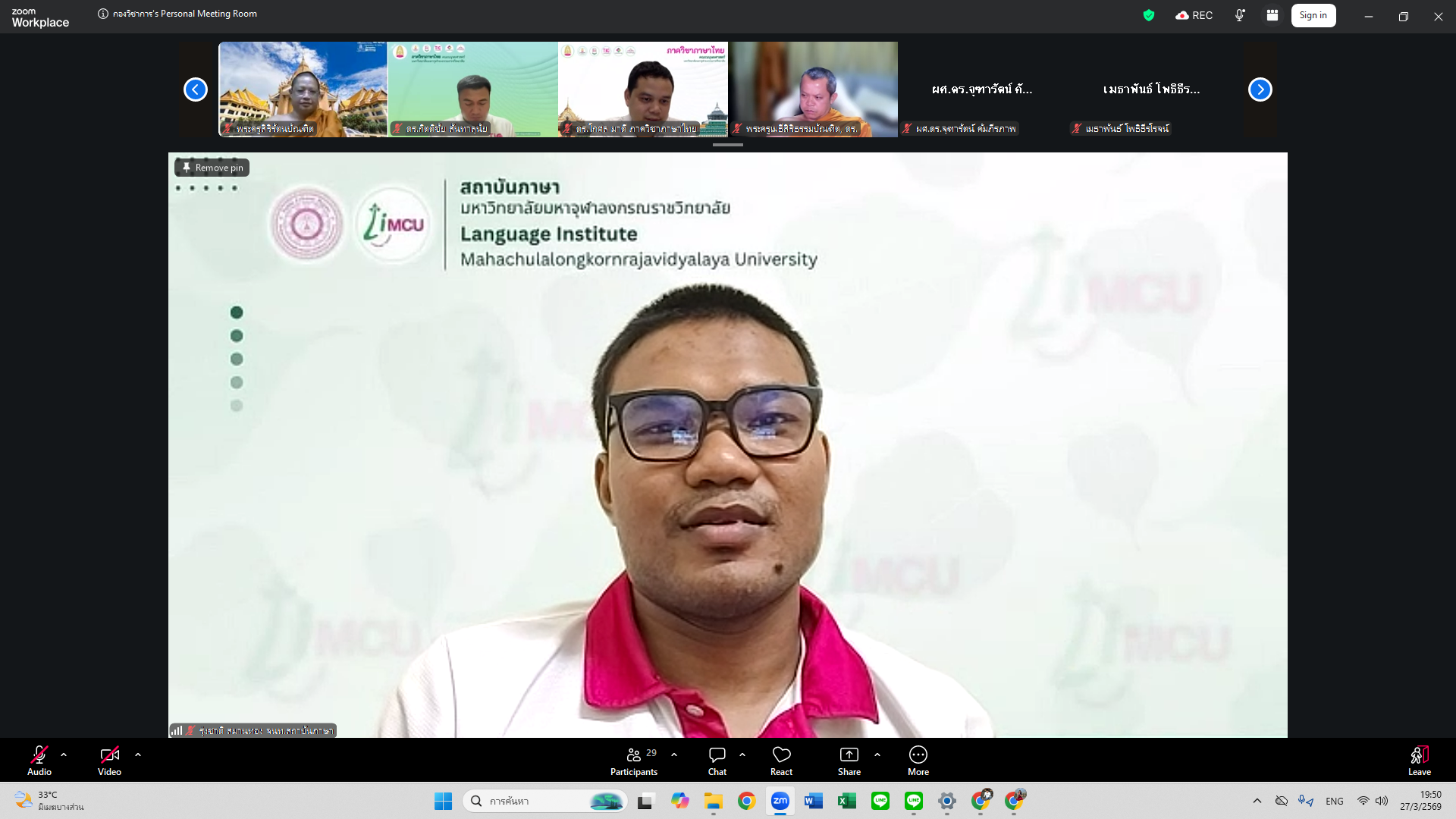Expand the Participants options arrow
This screenshot has height=819, width=1456.
(674, 755)
